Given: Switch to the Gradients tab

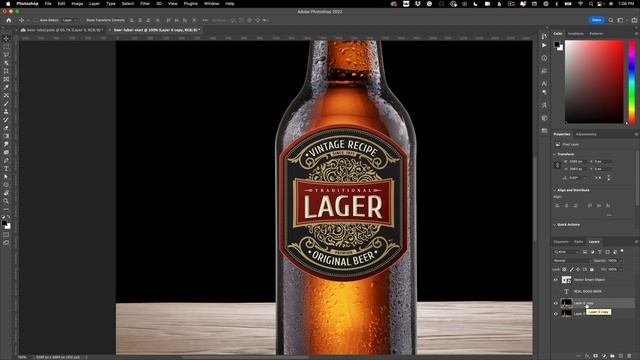Looking at the screenshot, I should point(576,33).
